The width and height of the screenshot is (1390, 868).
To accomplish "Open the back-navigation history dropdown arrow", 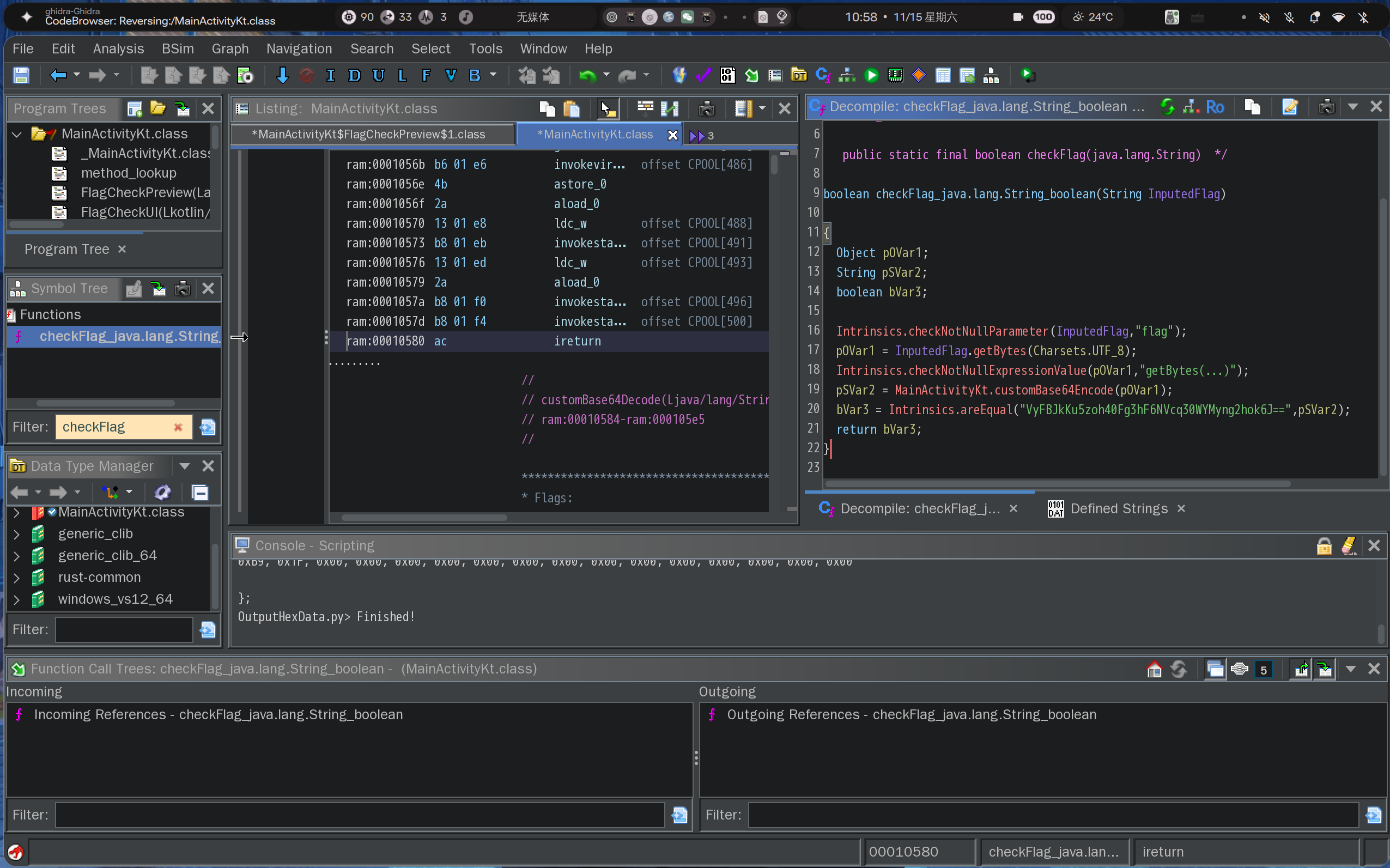I will pos(77,75).
